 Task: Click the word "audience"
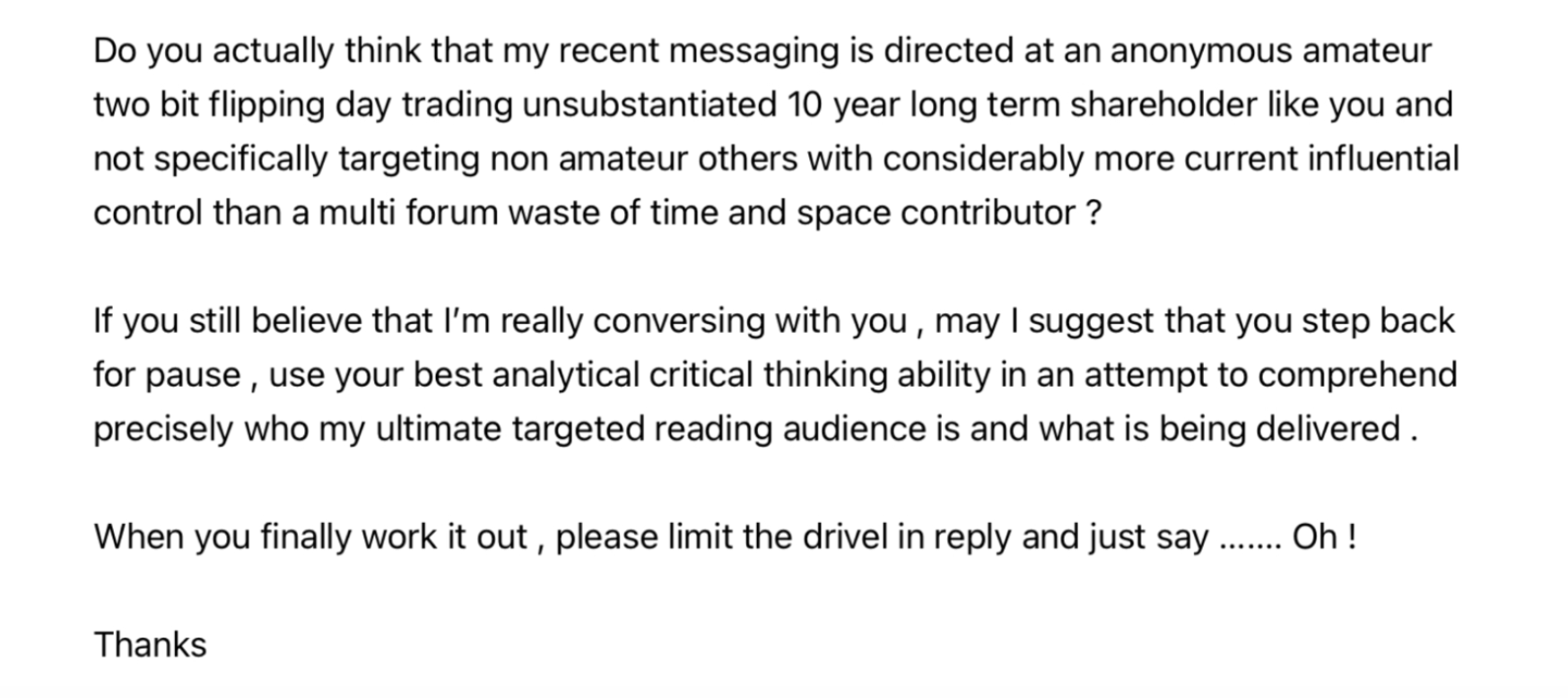point(854,429)
